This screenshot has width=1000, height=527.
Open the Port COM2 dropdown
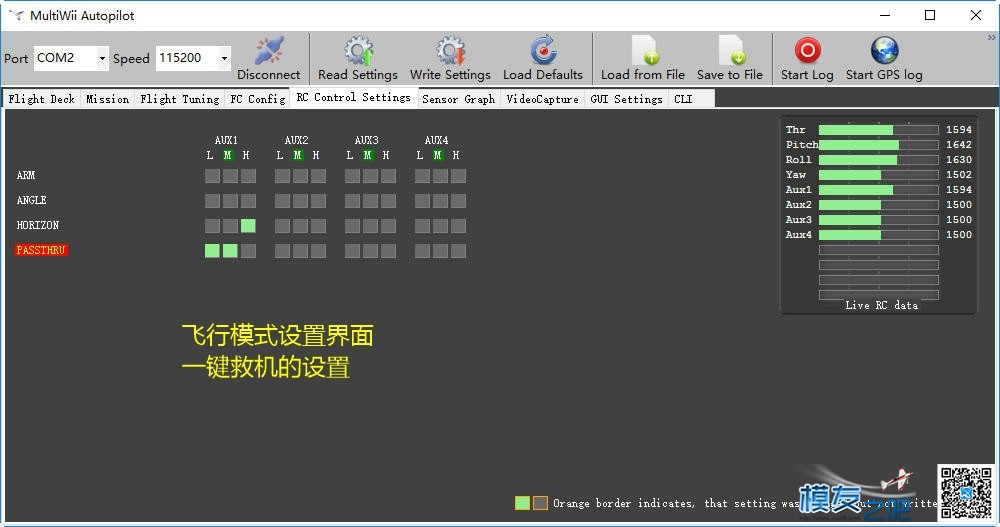point(102,58)
